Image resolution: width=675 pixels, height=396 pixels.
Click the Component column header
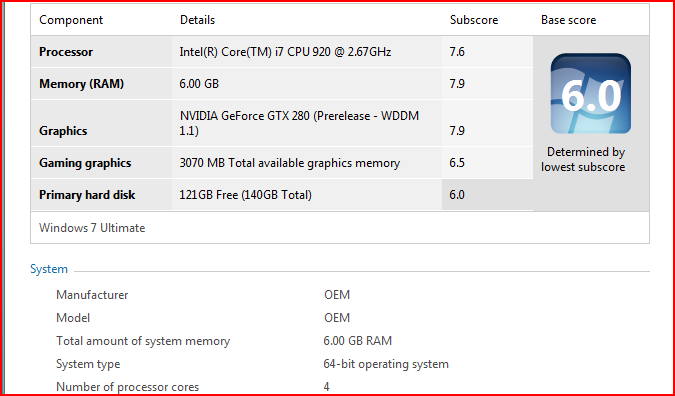[x=71, y=20]
